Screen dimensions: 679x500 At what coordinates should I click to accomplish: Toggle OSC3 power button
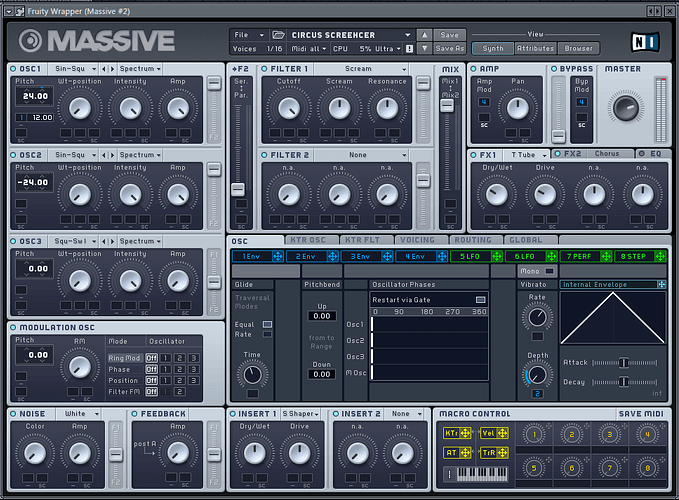(13, 241)
